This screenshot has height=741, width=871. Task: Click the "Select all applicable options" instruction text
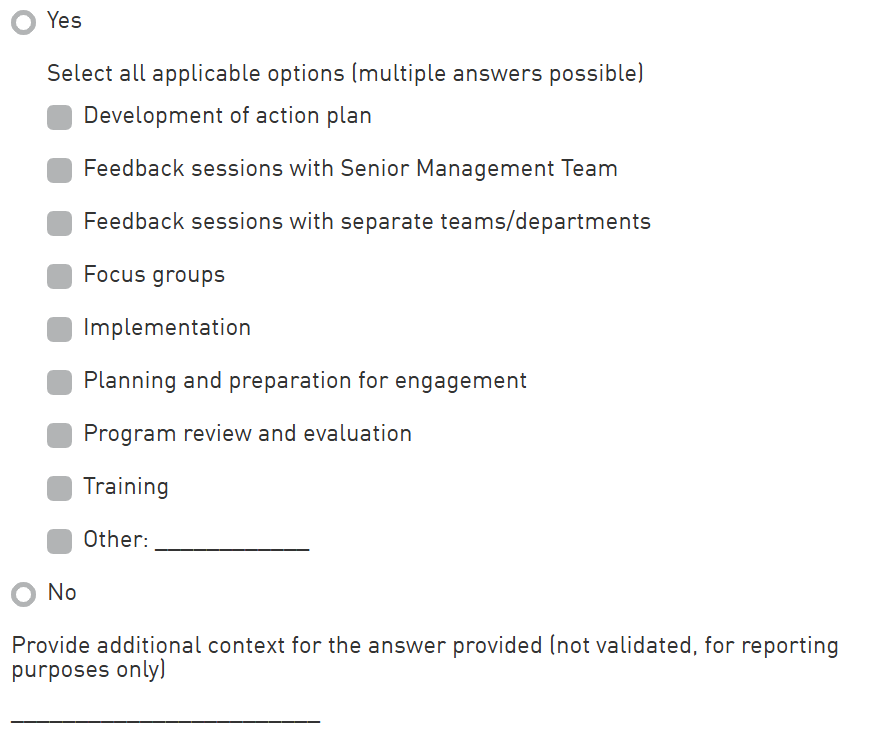point(345,74)
